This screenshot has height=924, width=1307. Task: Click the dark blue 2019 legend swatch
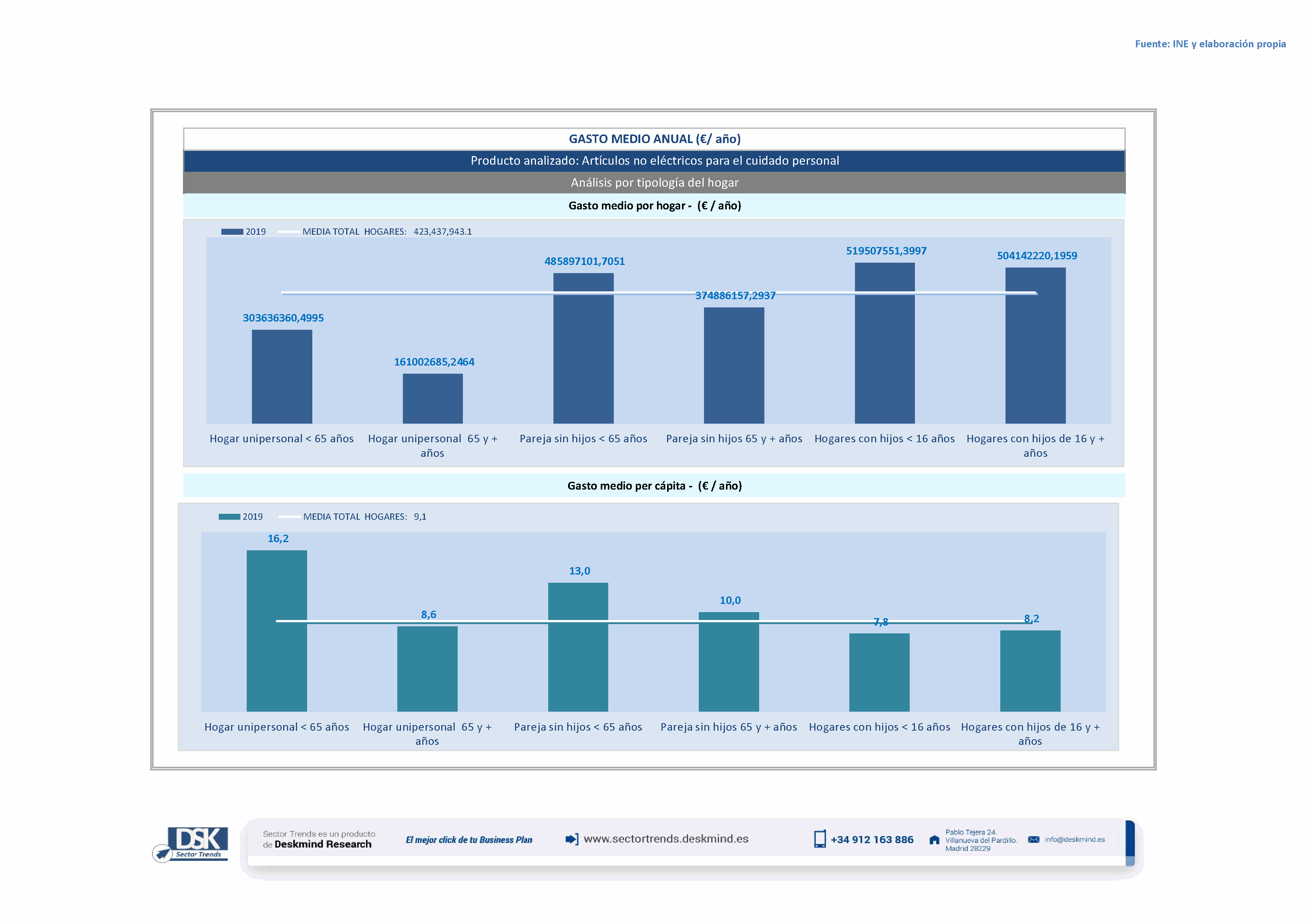232,232
